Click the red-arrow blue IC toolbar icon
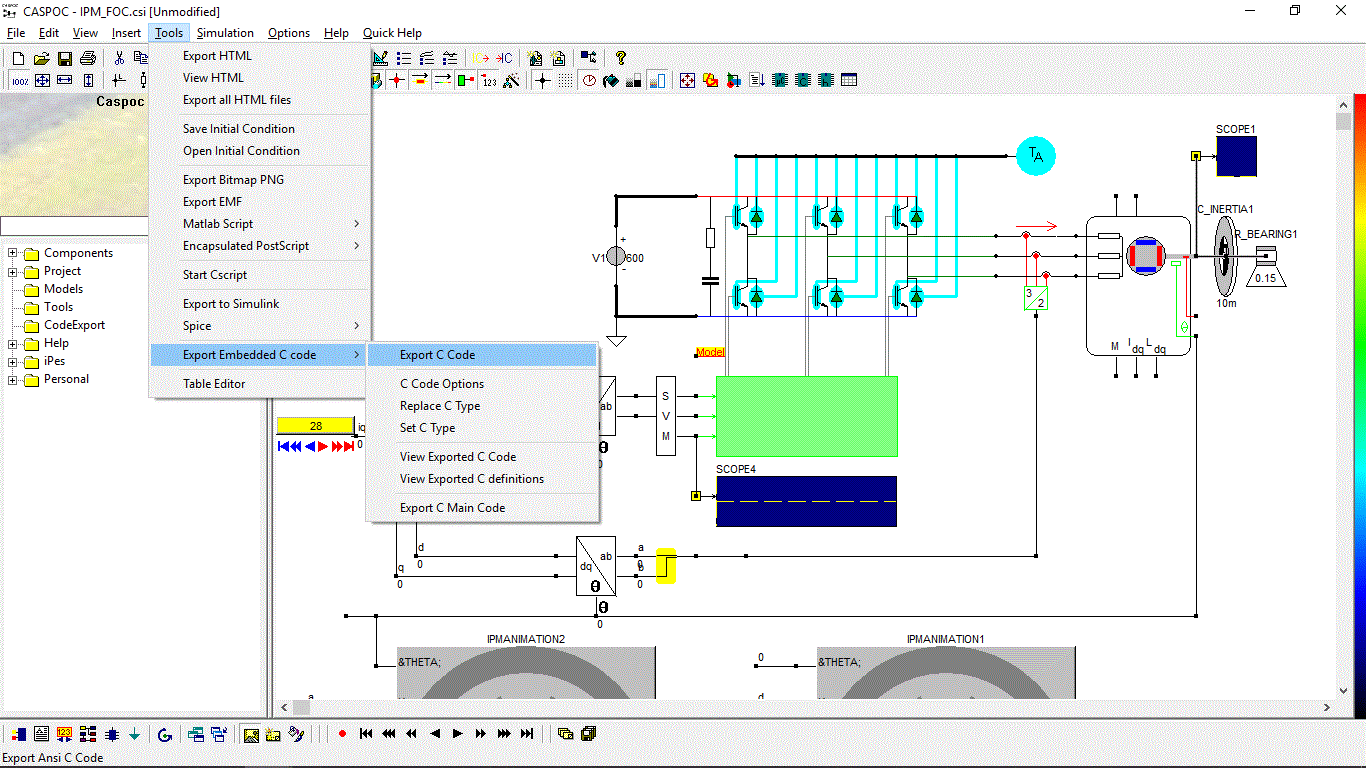 [505, 58]
